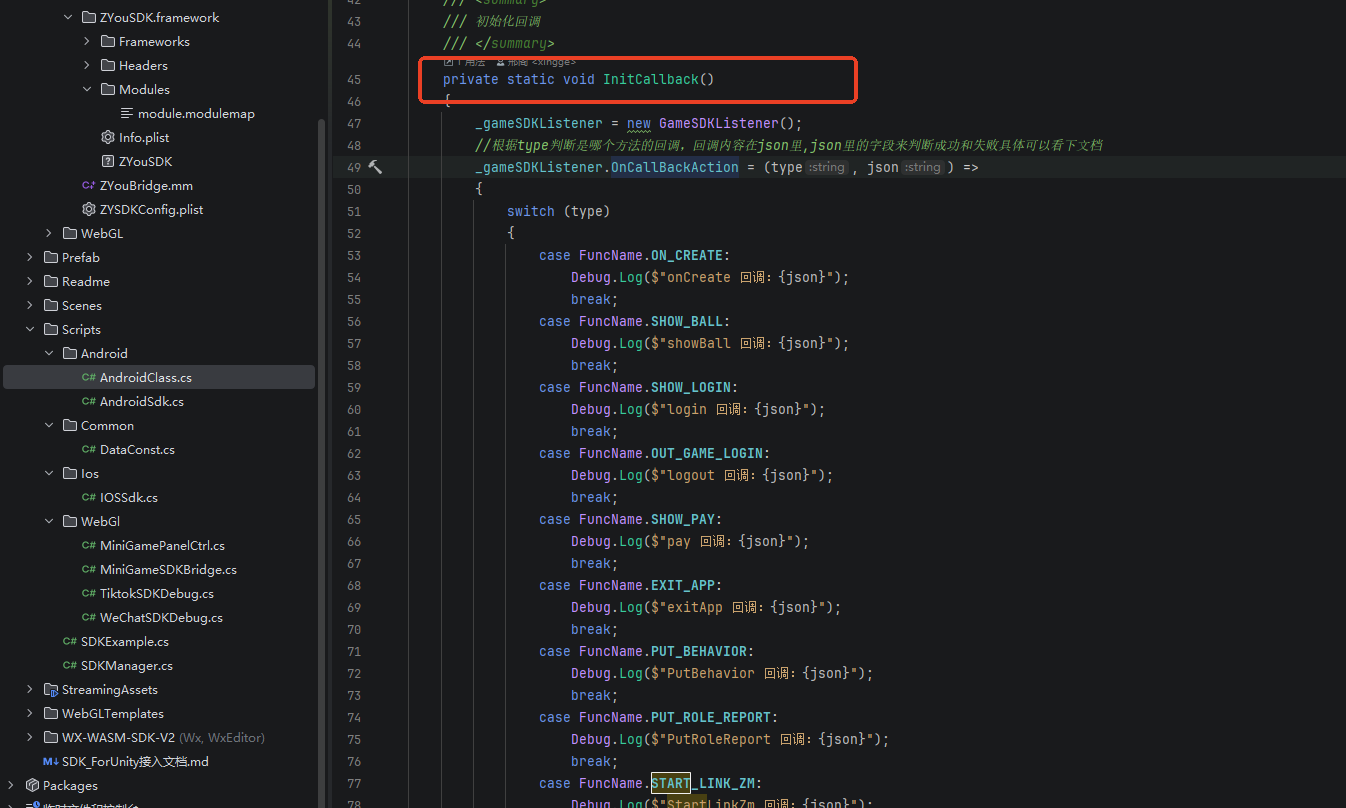This screenshot has height=808, width=1346.
Task: Collapse the WebGl scripts folder
Action: [49, 521]
